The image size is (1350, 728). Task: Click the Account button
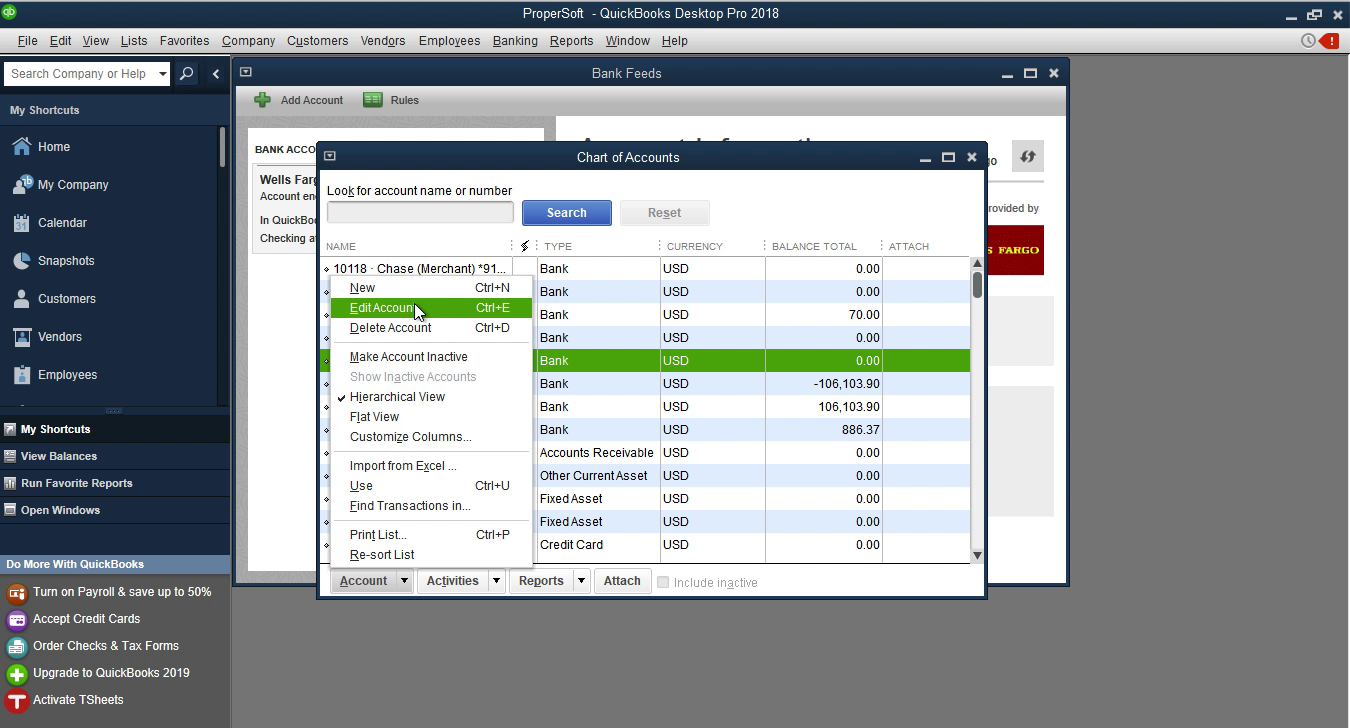click(363, 581)
